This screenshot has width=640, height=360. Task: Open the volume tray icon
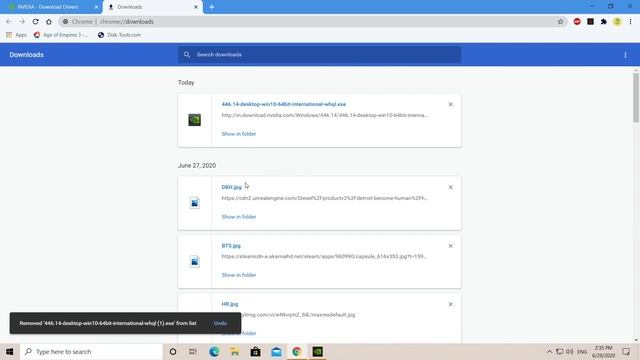pyautogui.click(x=570, y=351)
